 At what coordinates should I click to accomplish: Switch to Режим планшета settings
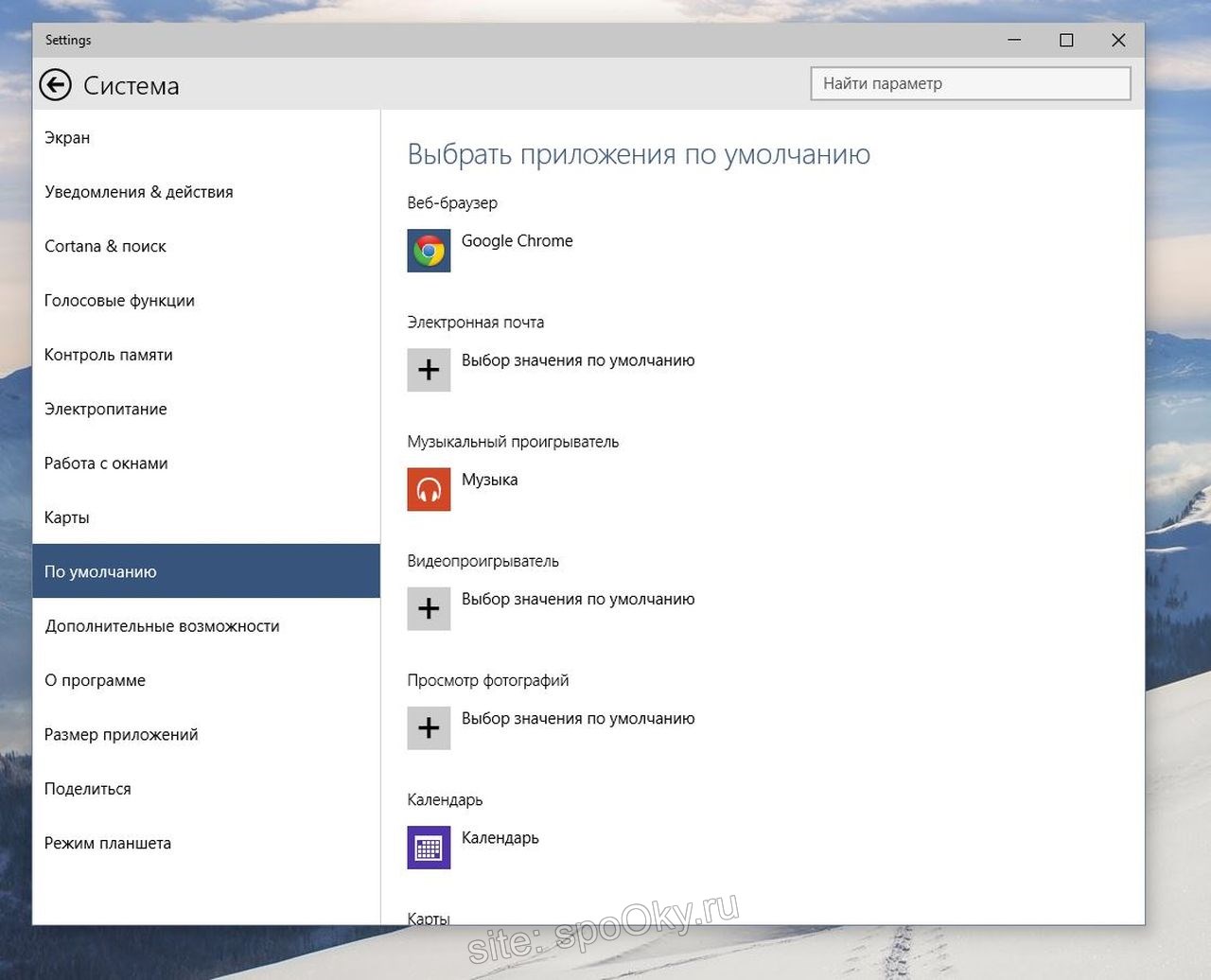tap(108, 843)
